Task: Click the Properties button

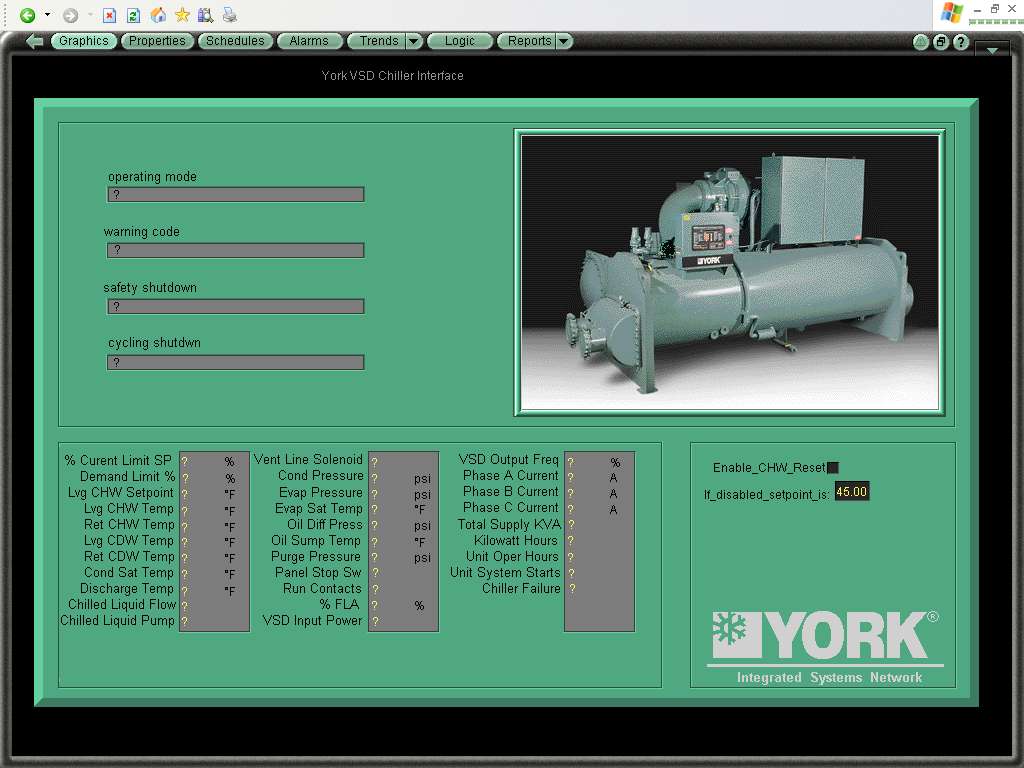Action: pos(157,41)
